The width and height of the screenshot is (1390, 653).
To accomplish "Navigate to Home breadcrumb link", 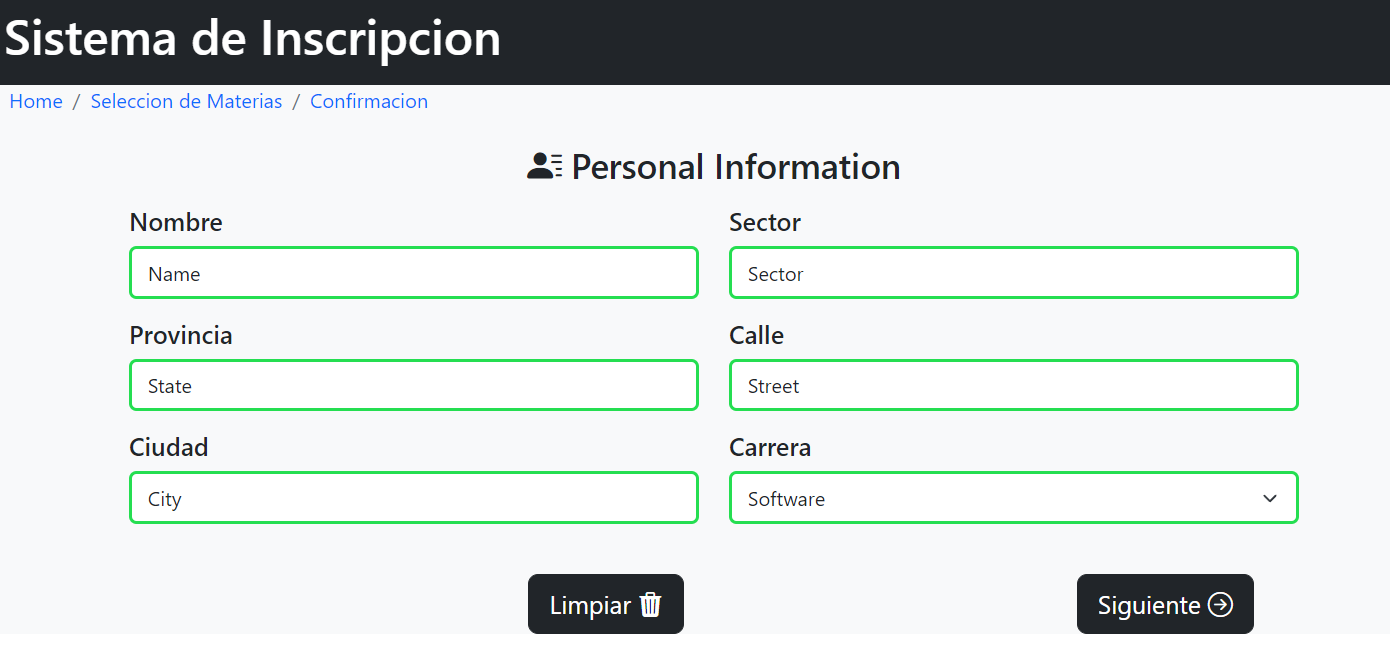I will coord(35,101).
